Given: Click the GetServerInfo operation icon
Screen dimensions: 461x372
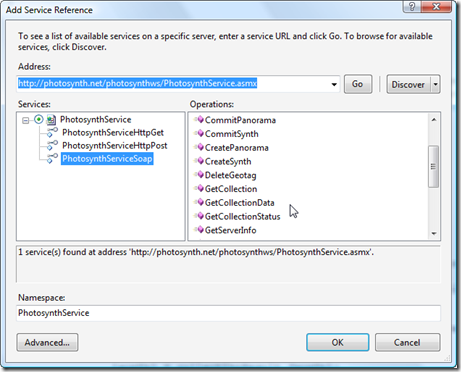Looking at the screenshot, I should click(200, 230).
